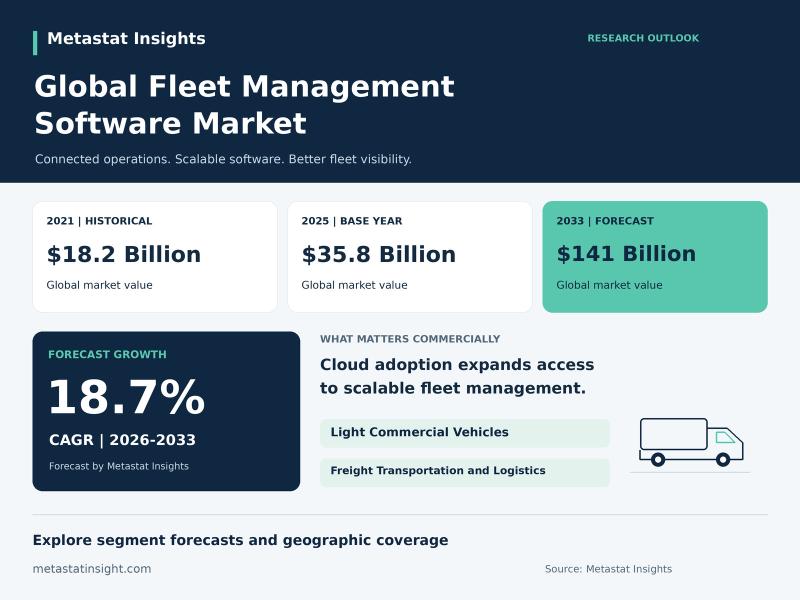Click Global market value under $141 Billion
This screenshot has width=800, height=600.
pos(609,285)
